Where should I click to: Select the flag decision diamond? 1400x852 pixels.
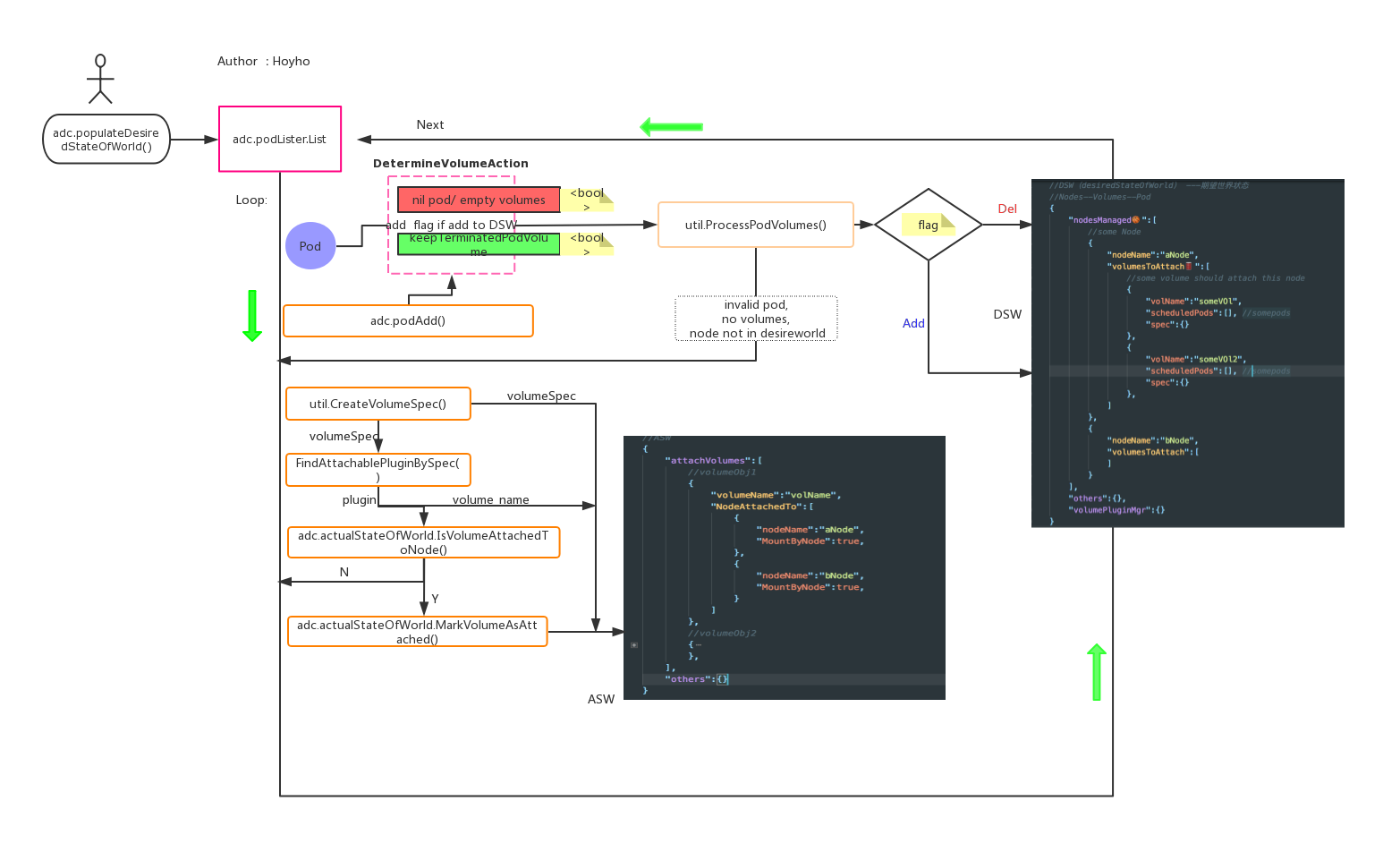928,225
